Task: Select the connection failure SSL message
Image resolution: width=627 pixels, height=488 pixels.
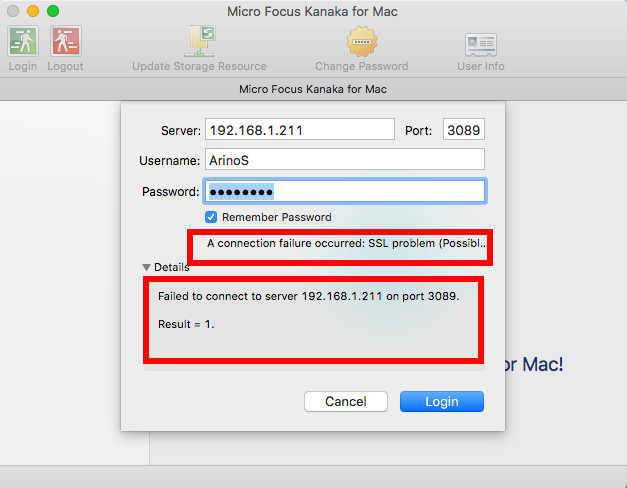Action: click(347, 243)
